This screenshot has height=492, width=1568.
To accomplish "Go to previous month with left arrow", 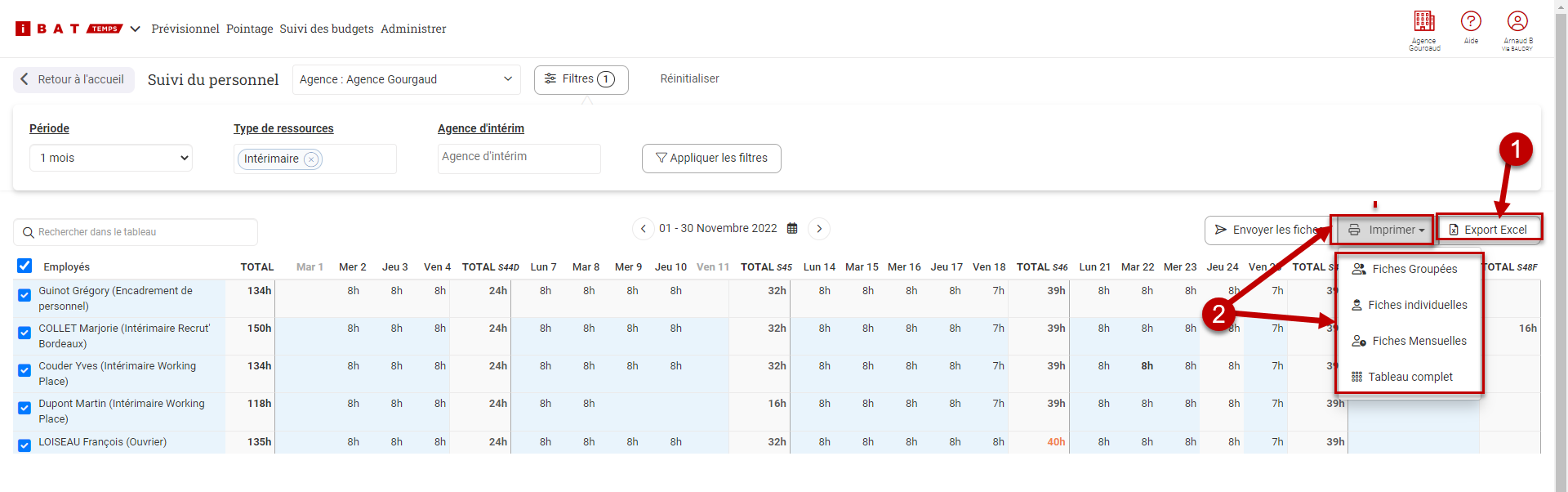I will (644, 229).
